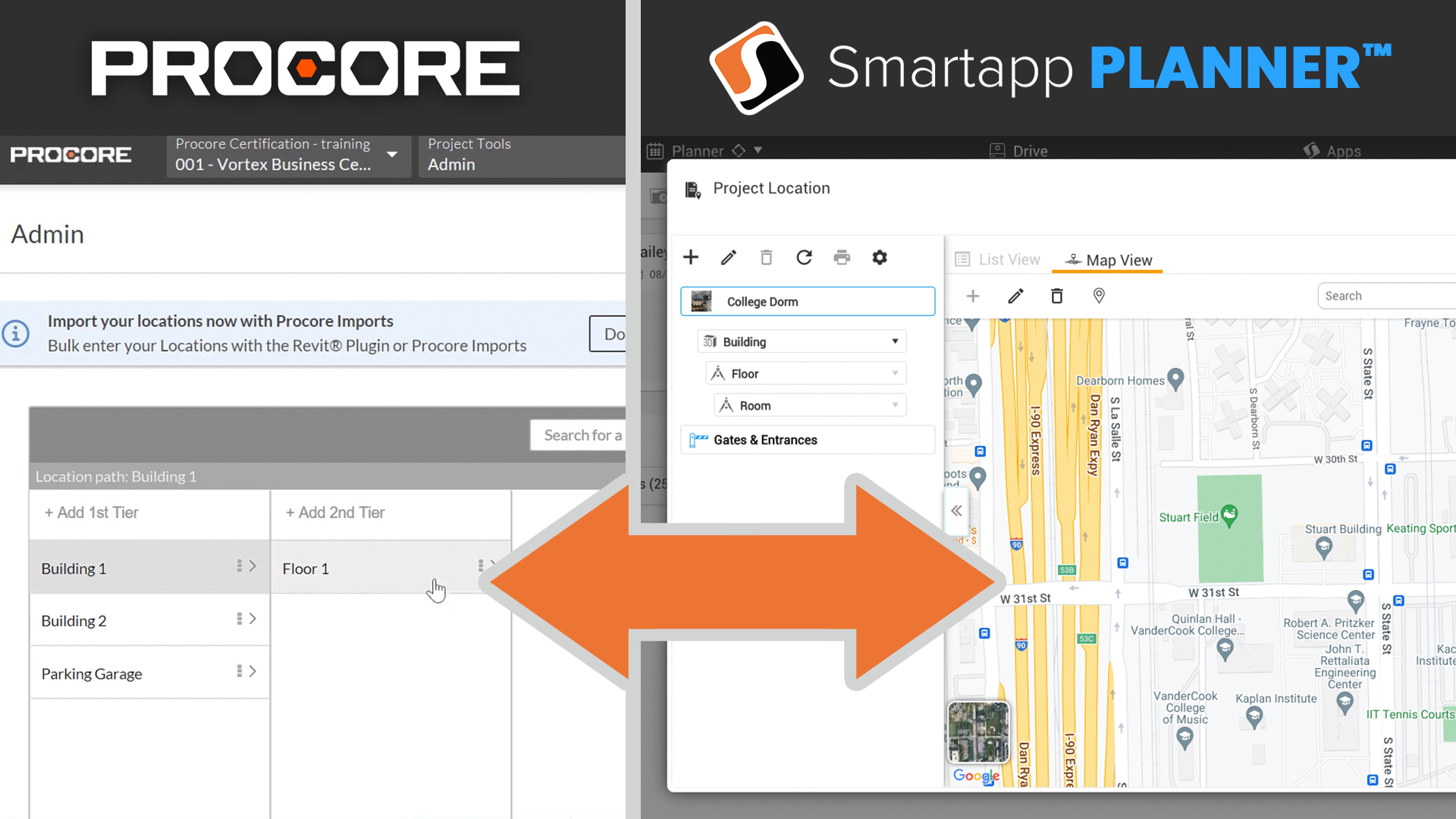Click the VanderCook College of Music marker
This screenshot has height=819, width=1456.
click(x=1185, y=738)
